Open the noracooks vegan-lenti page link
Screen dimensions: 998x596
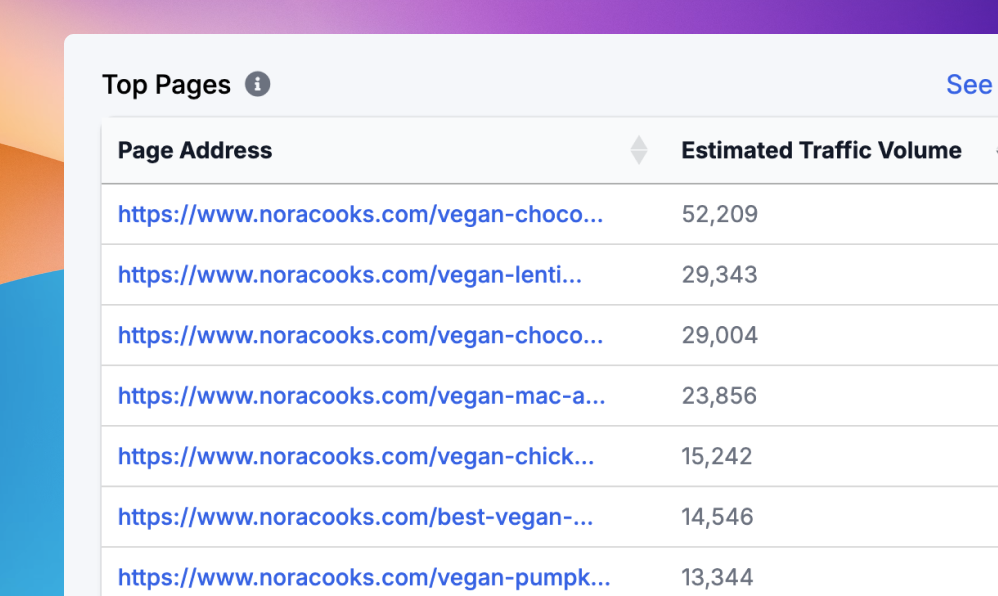click(349, 275)
